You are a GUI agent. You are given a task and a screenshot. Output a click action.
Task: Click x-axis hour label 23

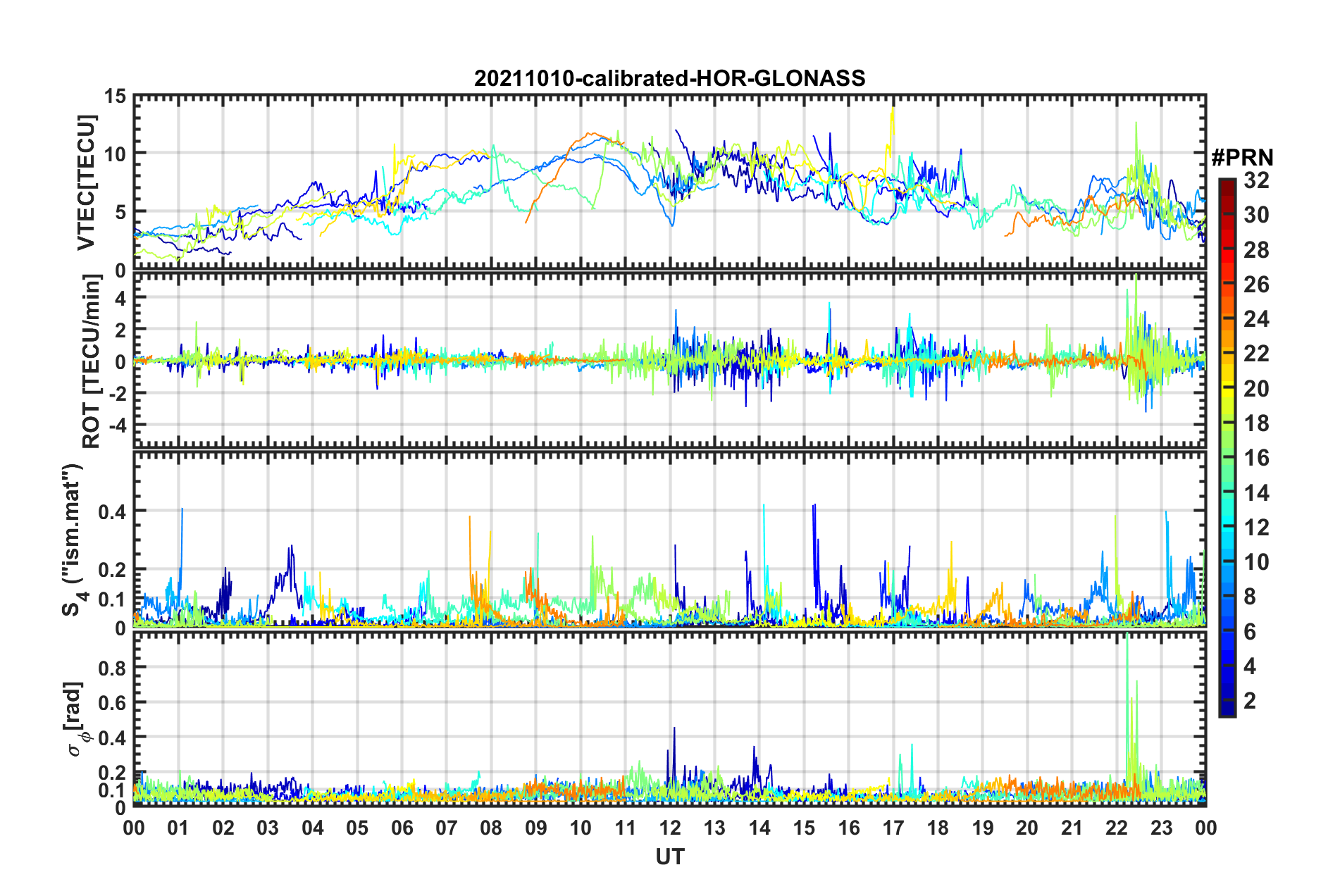coord(1162,827)
